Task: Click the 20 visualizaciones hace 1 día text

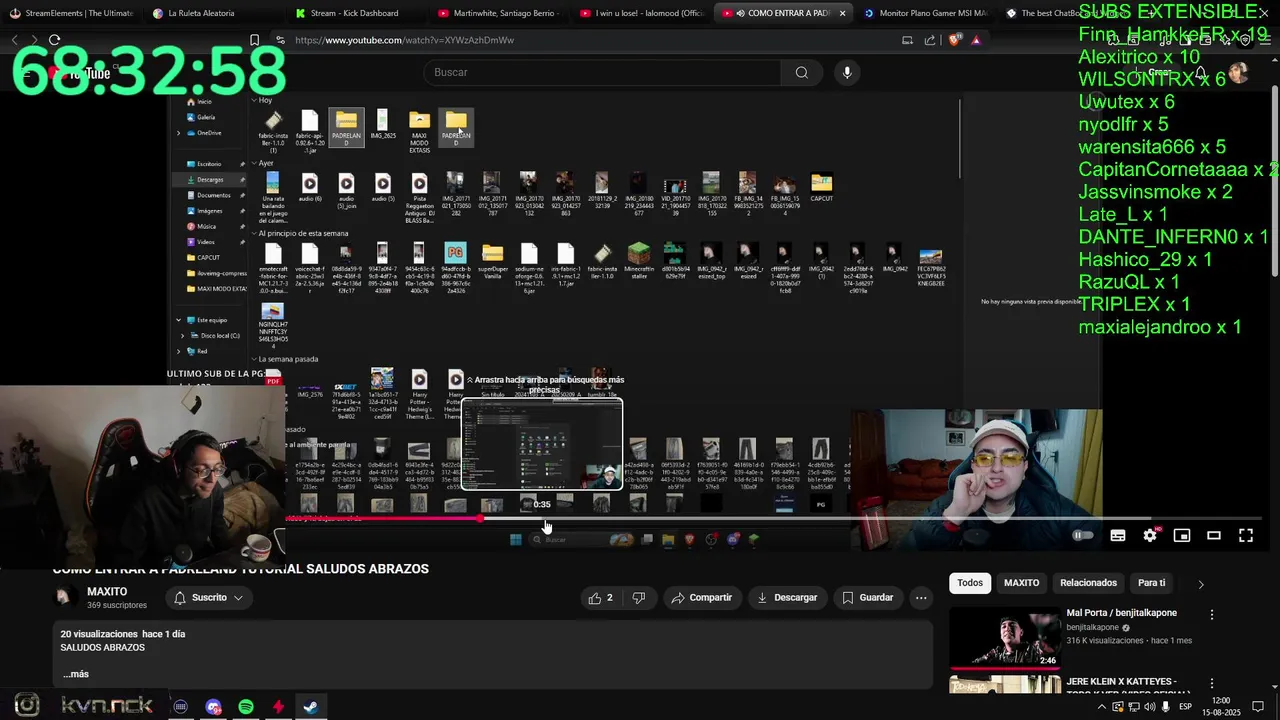Action: point(122,634)
